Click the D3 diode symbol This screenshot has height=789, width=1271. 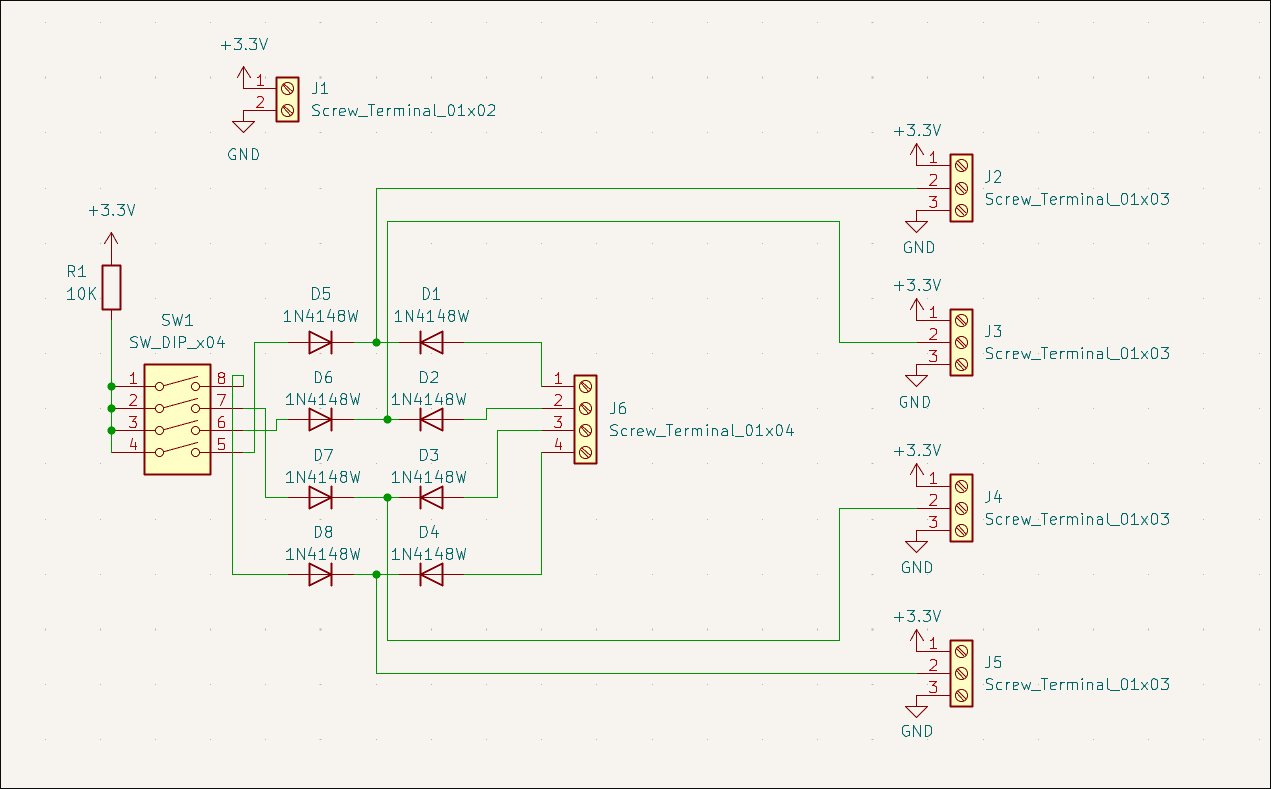coord(431,497)
